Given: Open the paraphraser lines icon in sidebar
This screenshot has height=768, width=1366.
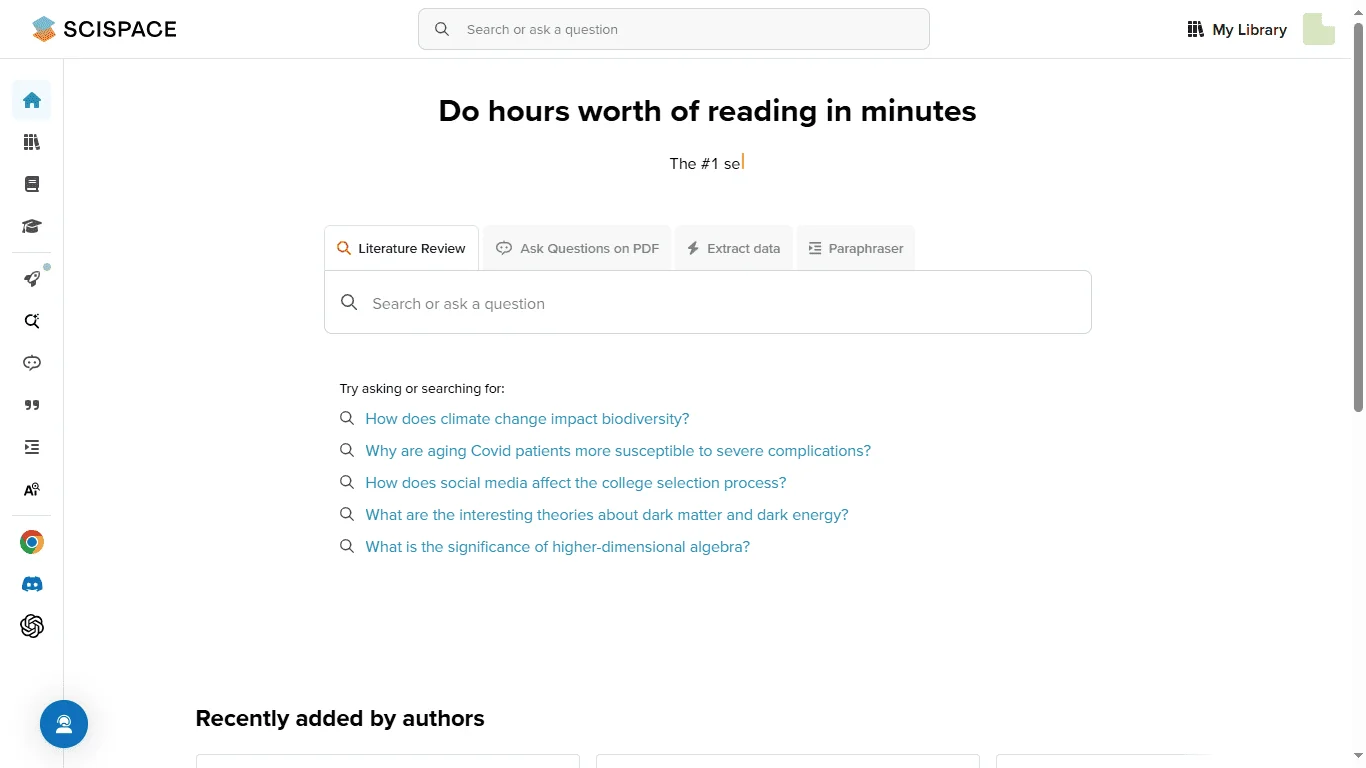Looking at the screenshot, I should pyautogui.click(x=32, y=447).
